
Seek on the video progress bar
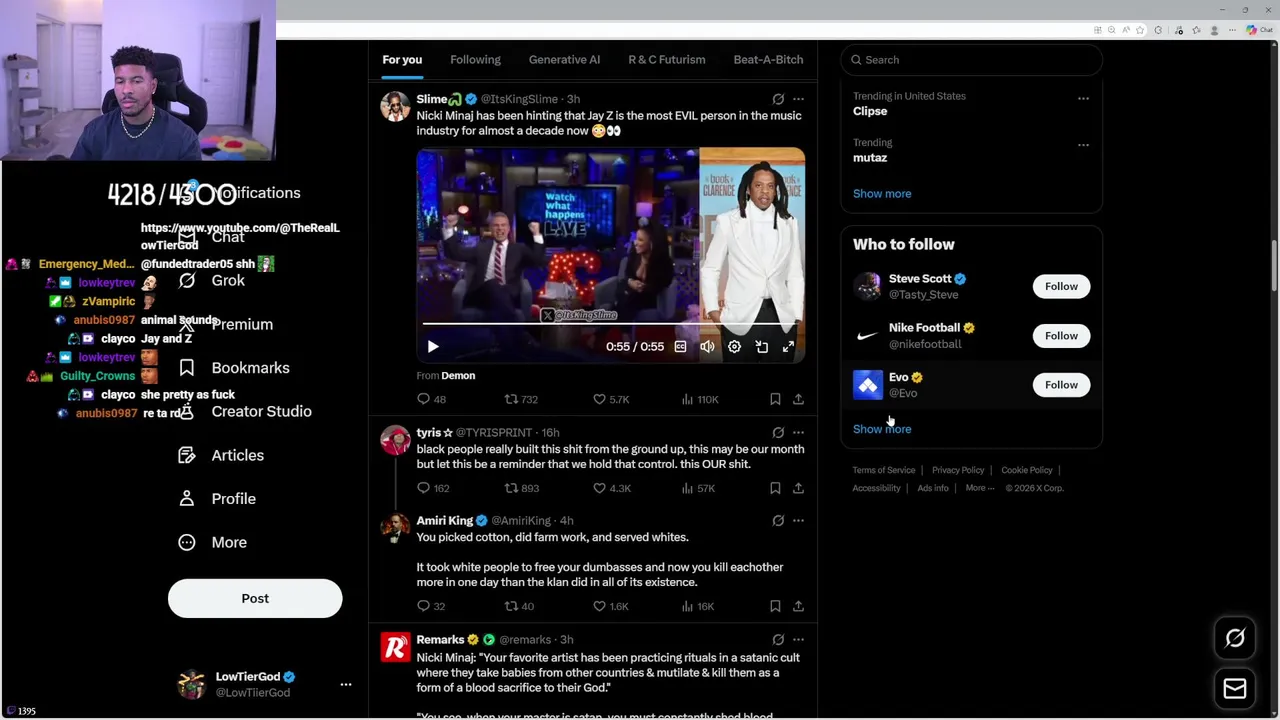coord(610,323)
